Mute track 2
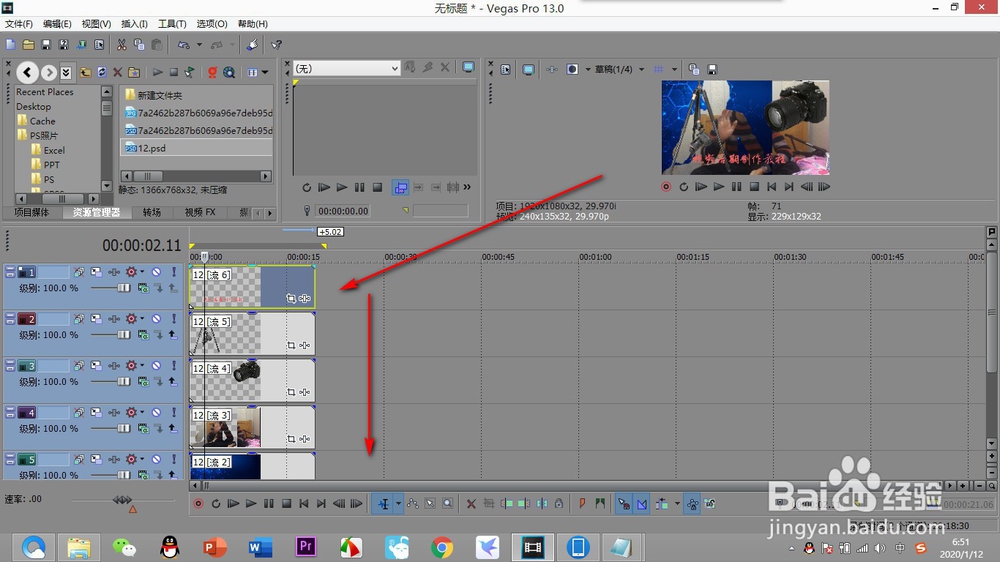 pyautogui.click(x=156, y=318)
